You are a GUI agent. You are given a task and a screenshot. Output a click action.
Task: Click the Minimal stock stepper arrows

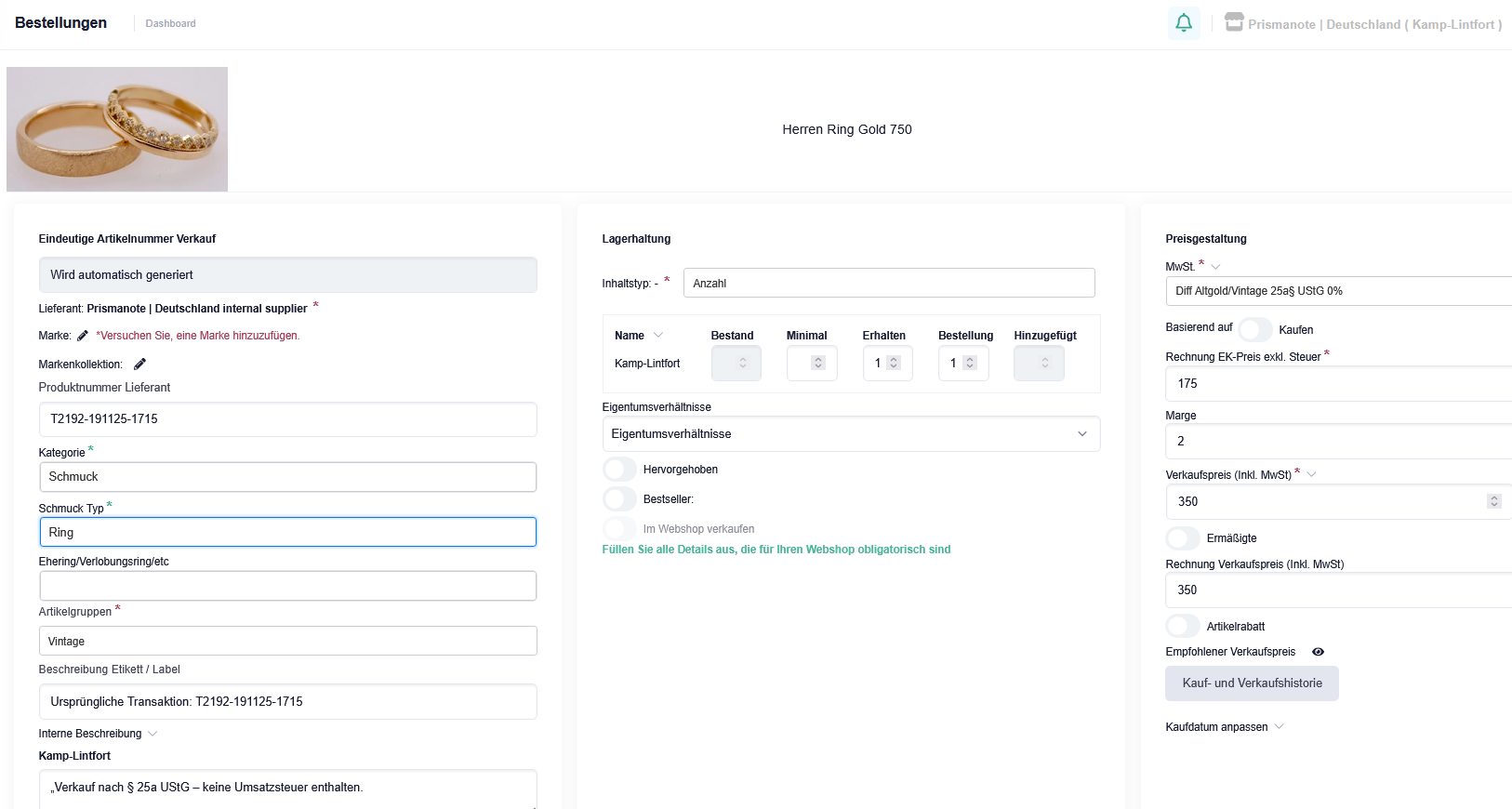pyautogui.click(x=818, y=364)
